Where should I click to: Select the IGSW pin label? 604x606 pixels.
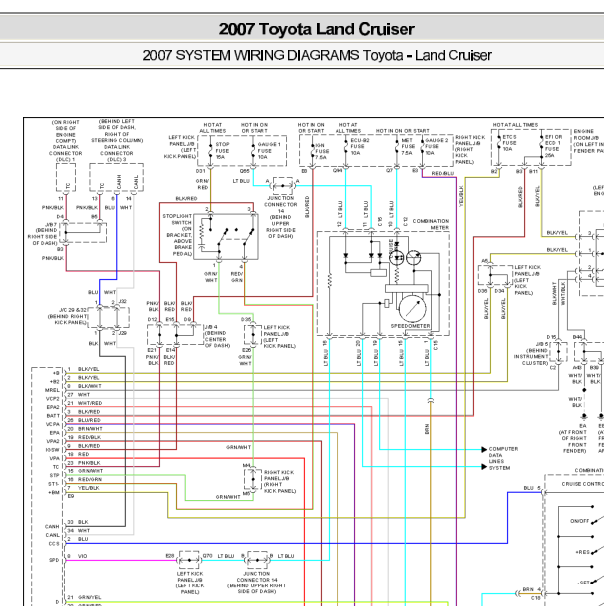(53, 450)
